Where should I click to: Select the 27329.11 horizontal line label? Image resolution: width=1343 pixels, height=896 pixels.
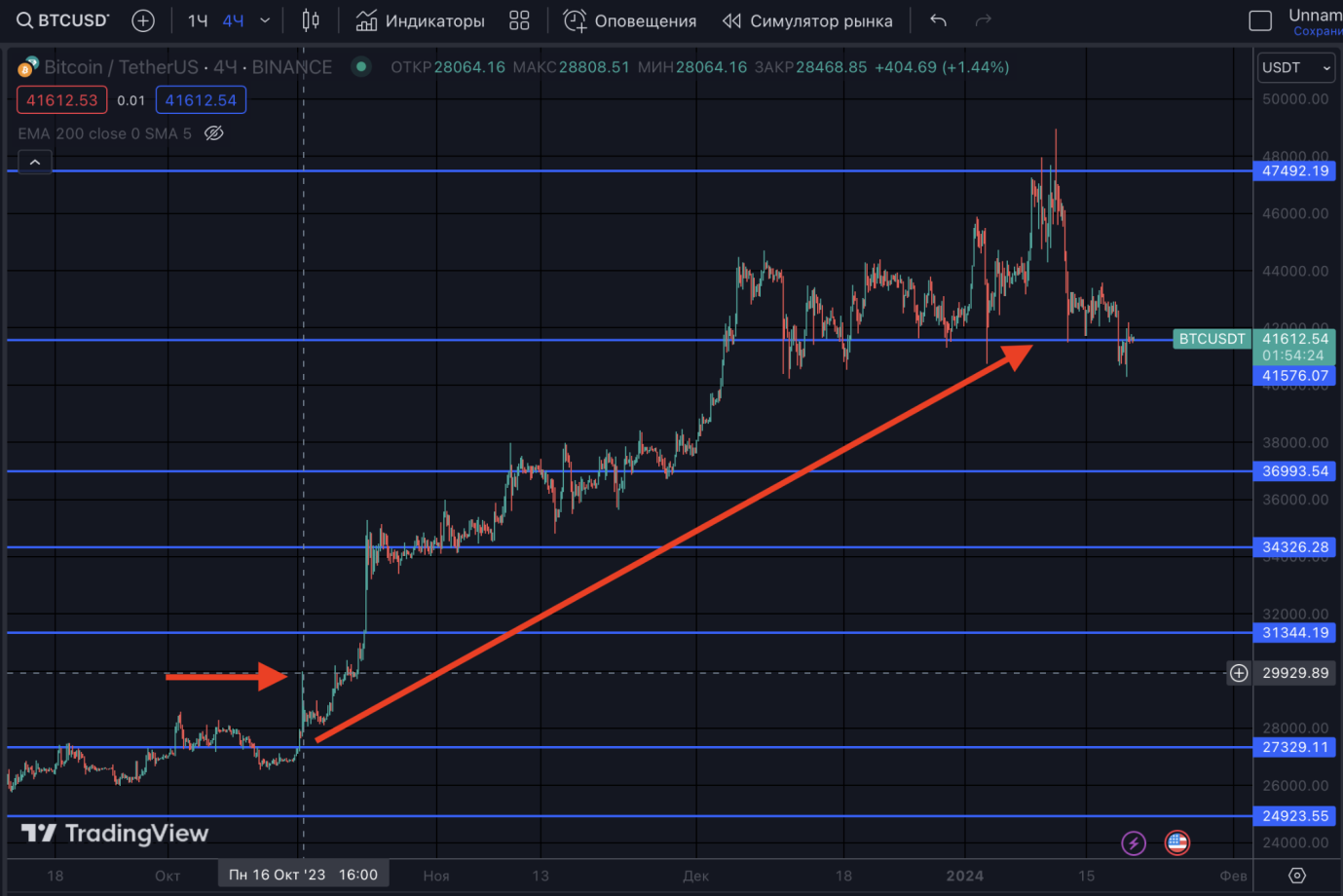tap(1295, 748)
